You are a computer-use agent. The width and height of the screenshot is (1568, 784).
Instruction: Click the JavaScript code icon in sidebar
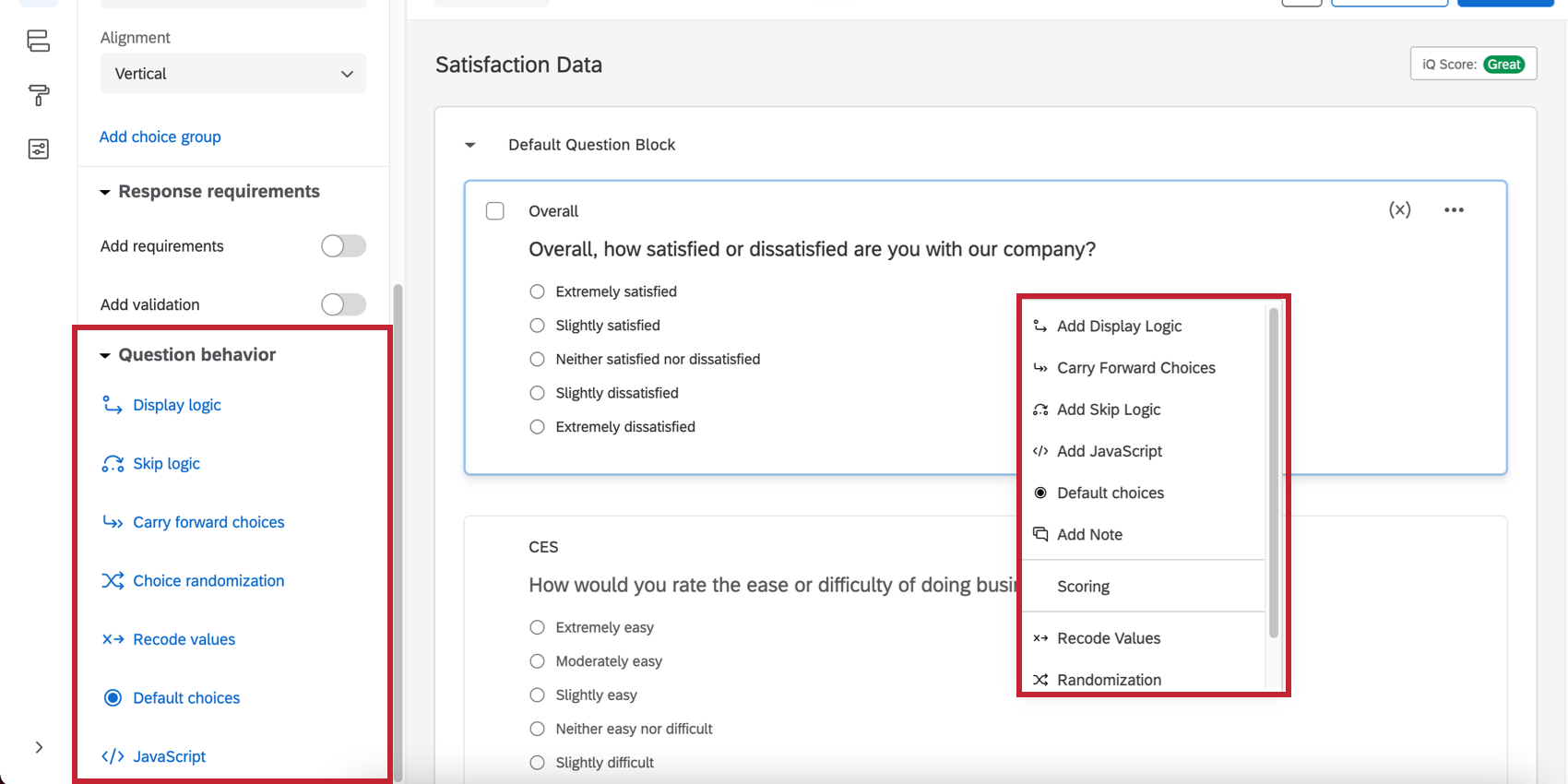(113, 756)
